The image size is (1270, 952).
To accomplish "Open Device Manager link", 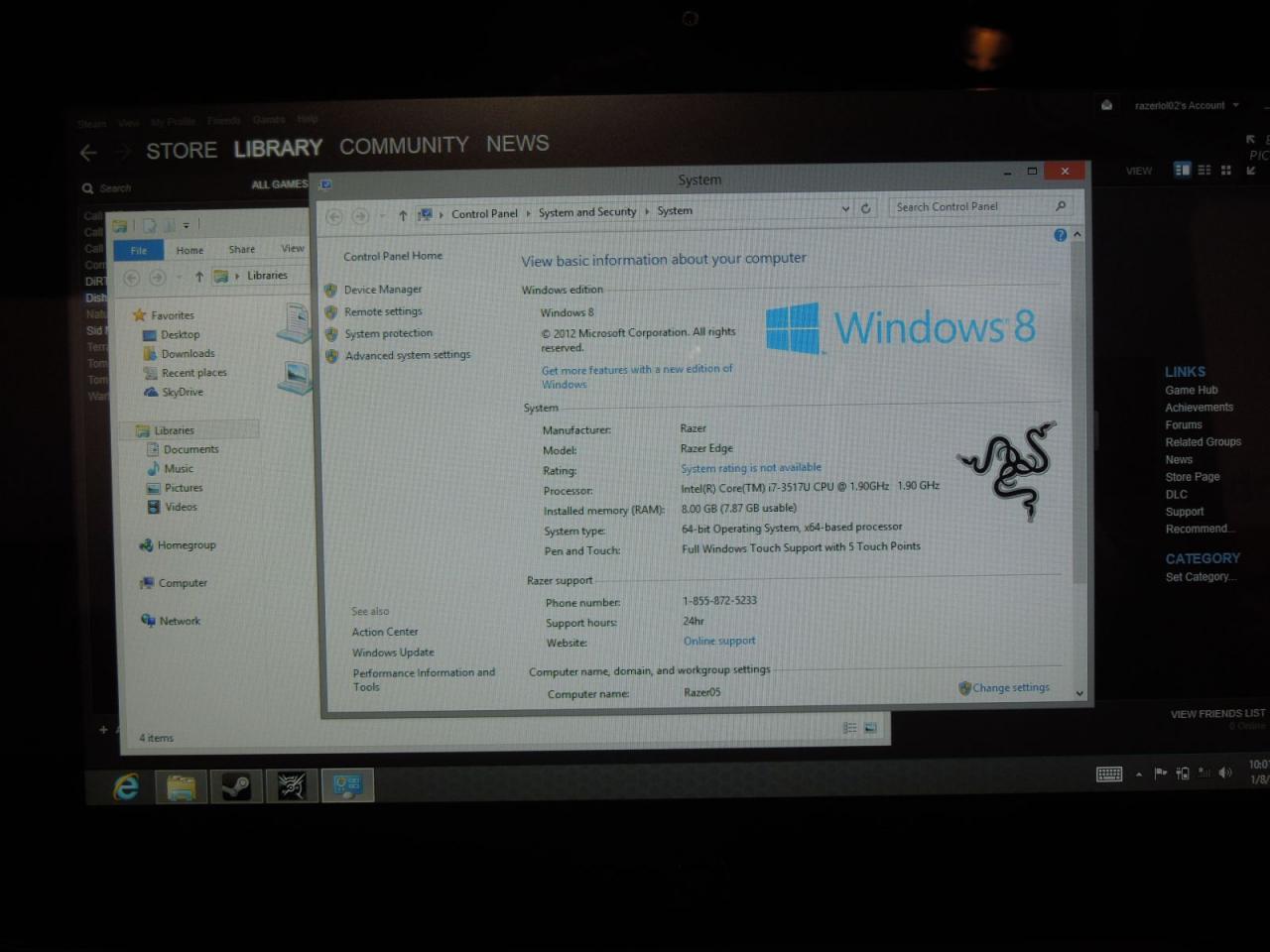I will pos(383,290).
